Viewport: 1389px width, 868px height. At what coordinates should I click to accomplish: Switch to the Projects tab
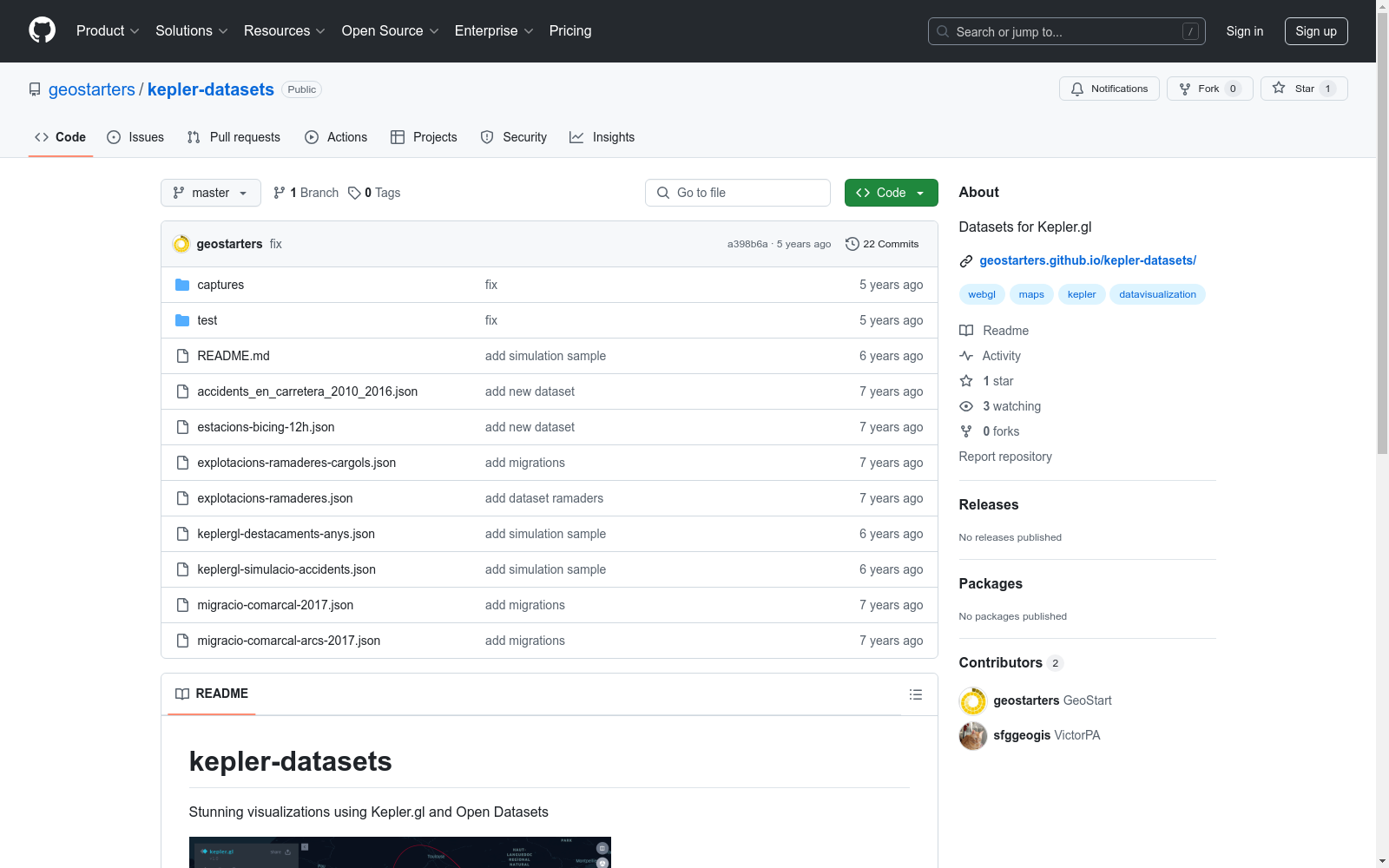pyautogui.click(x=424, y=137)
